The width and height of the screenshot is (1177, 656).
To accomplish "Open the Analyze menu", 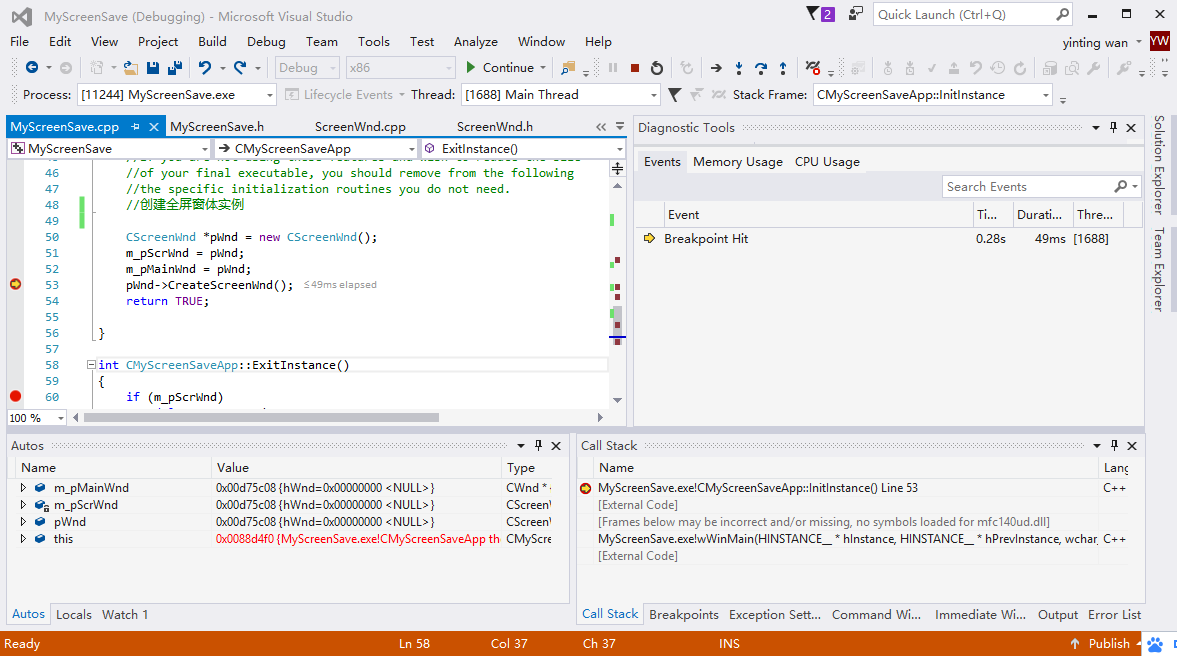I will (x=476, y=42).
